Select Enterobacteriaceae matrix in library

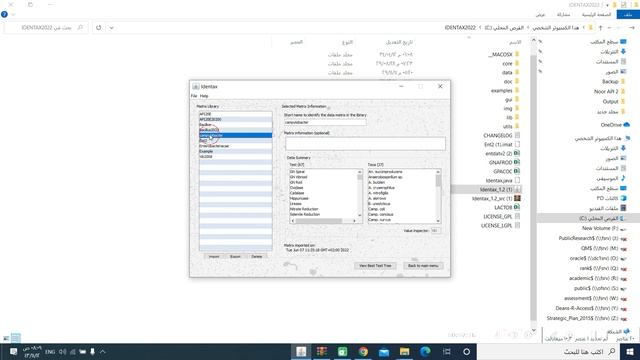(x=236, y=146)
